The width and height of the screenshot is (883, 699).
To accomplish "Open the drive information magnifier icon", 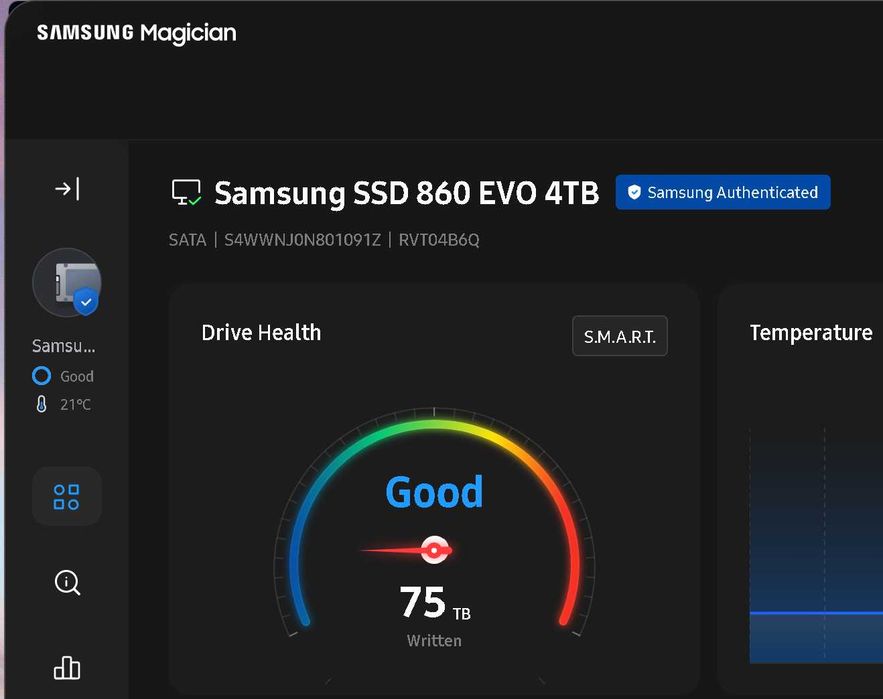I will pyautogui.click(x=67, y=582).
